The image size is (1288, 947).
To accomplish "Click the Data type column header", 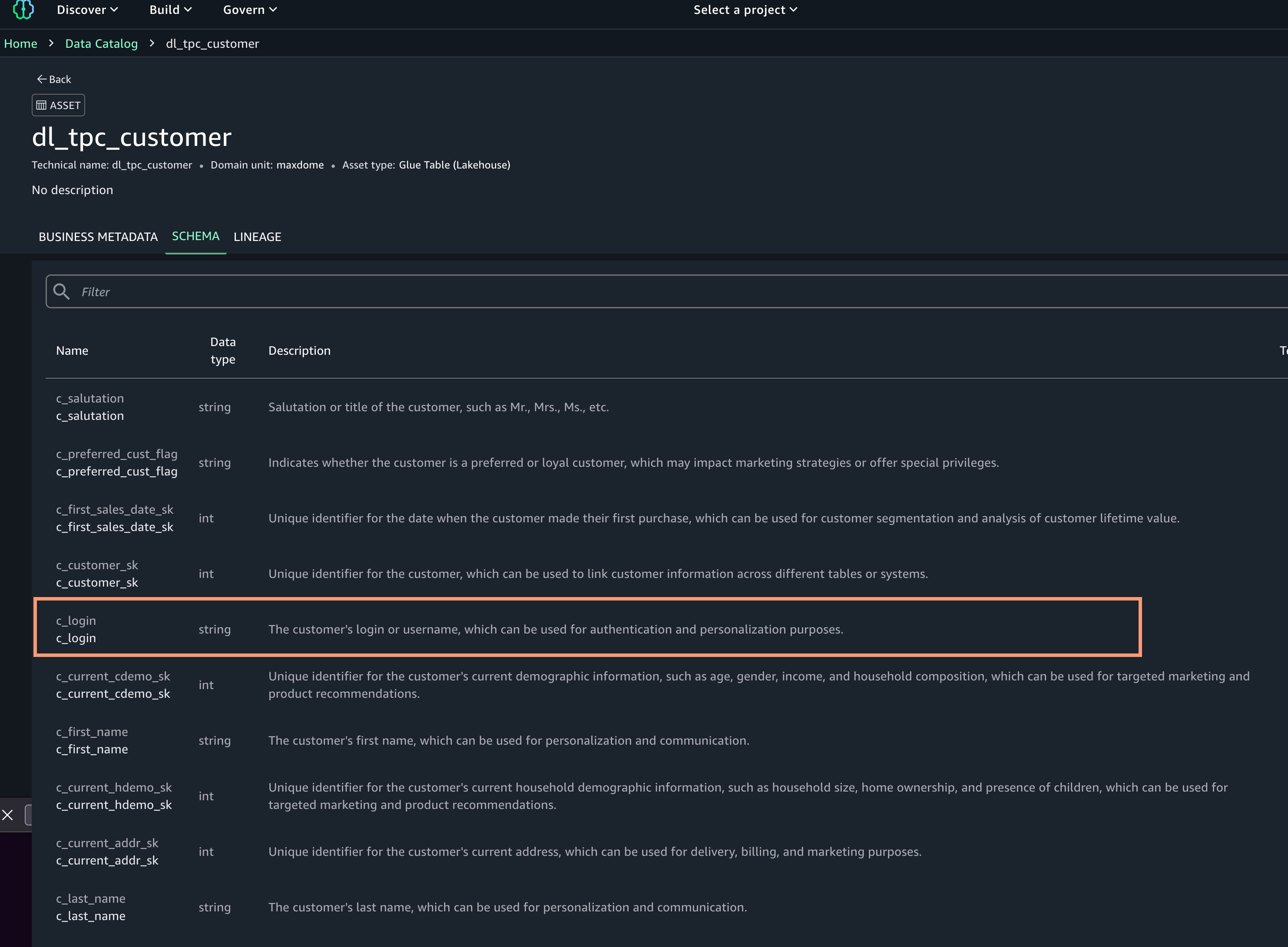I will tap(222, 351).
